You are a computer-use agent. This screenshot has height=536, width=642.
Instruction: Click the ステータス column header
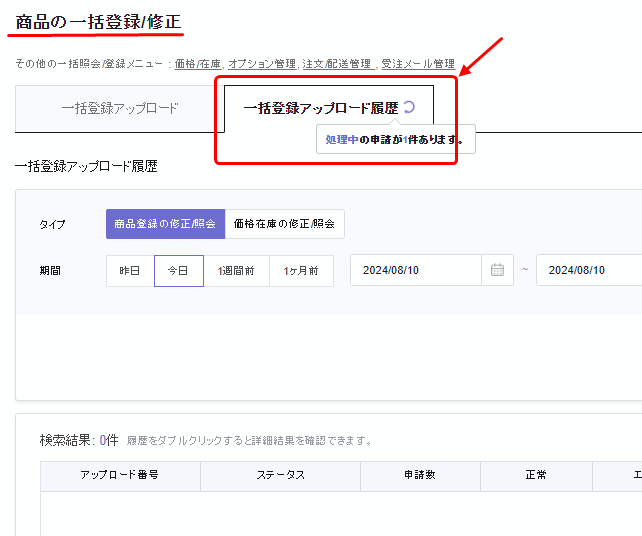pyautogui.click(x=280, y=476)
